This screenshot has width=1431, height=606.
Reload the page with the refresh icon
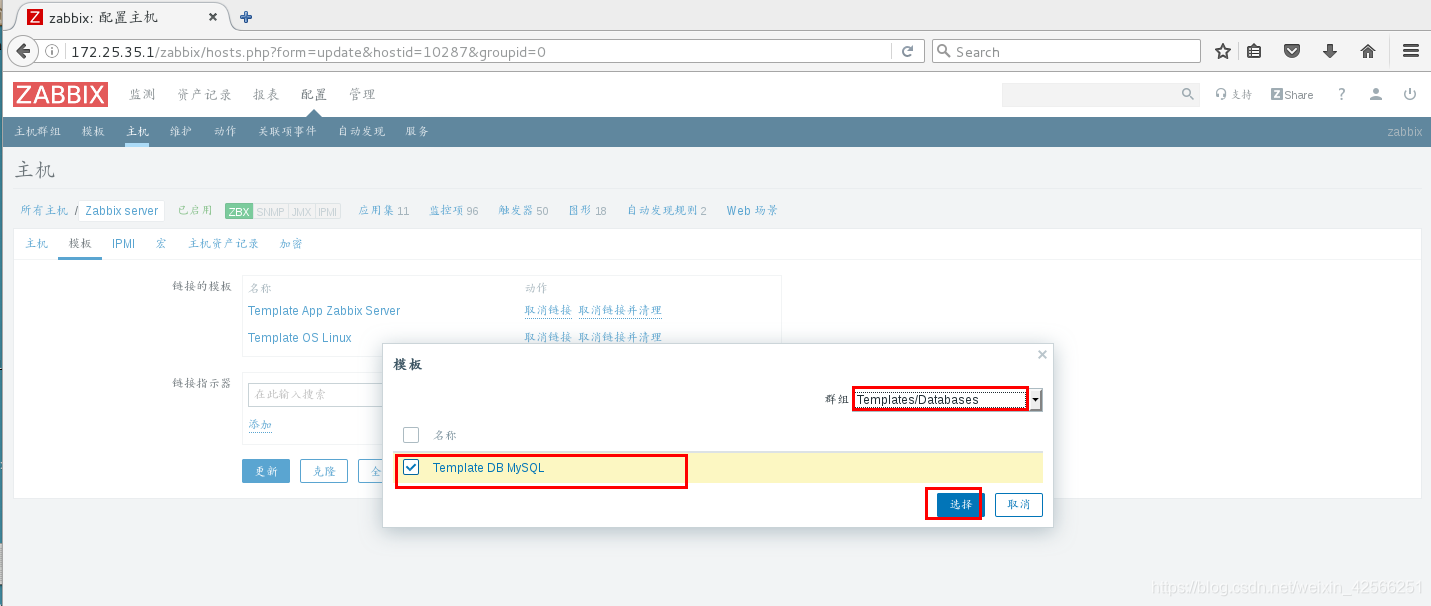[908, 52]
